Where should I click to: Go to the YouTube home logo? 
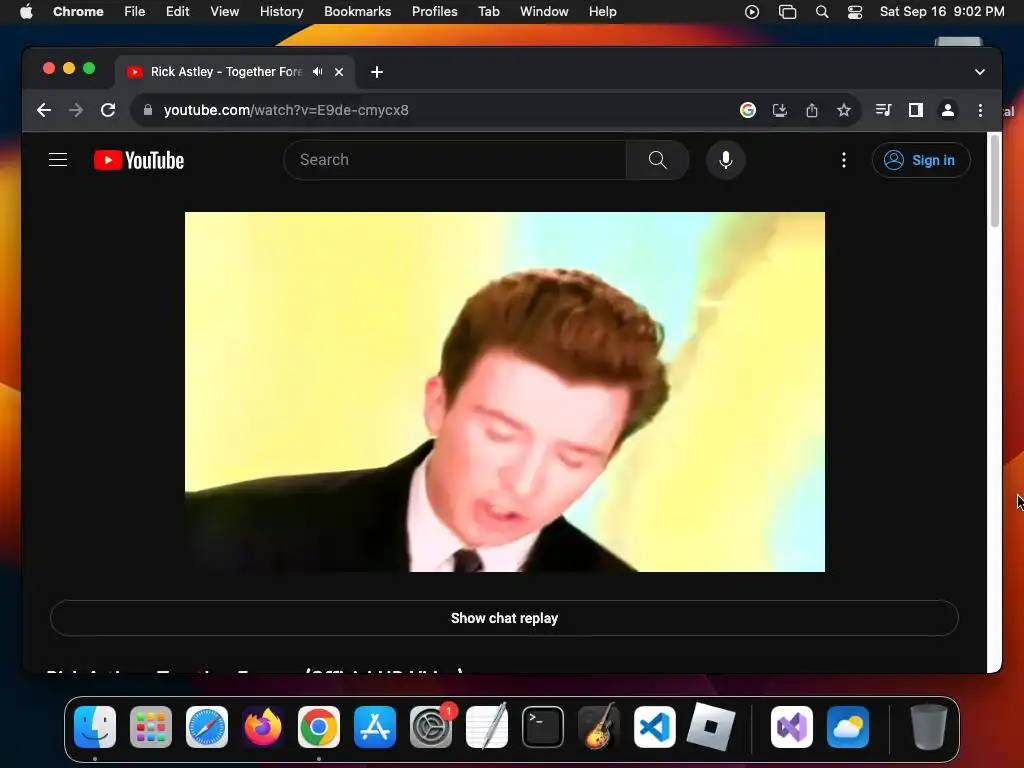tap(139, 160)
